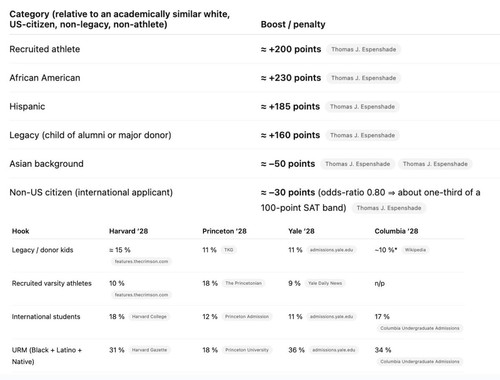
Task: Click the Yale Daily News citation chip
Action: 325,283
